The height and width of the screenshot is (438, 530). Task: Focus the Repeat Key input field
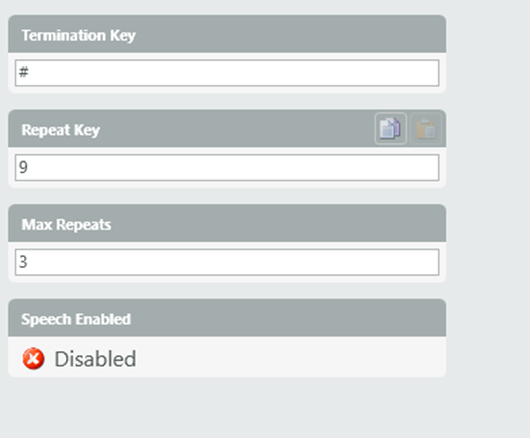(x=227, y=167)
